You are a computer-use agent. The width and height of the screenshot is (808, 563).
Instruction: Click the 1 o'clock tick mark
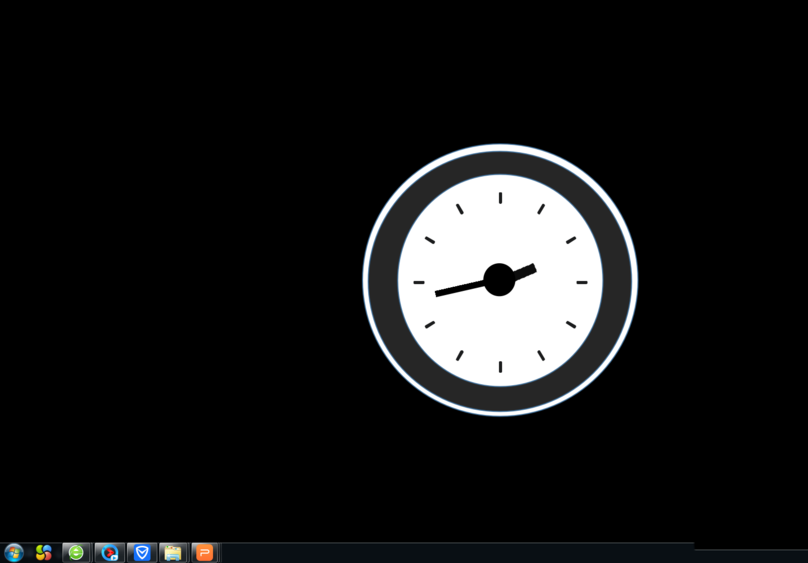coord(541,209)
